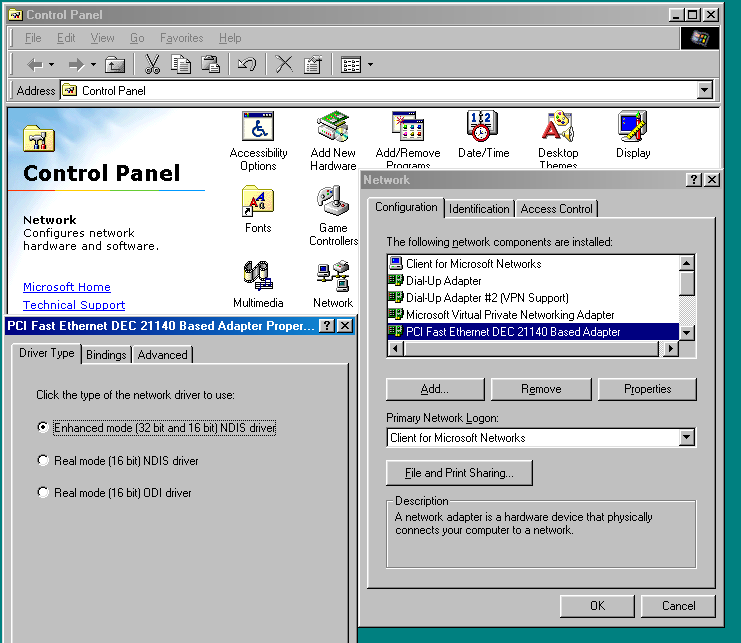Click the help question mark in Network dialog

click(693, 180)
